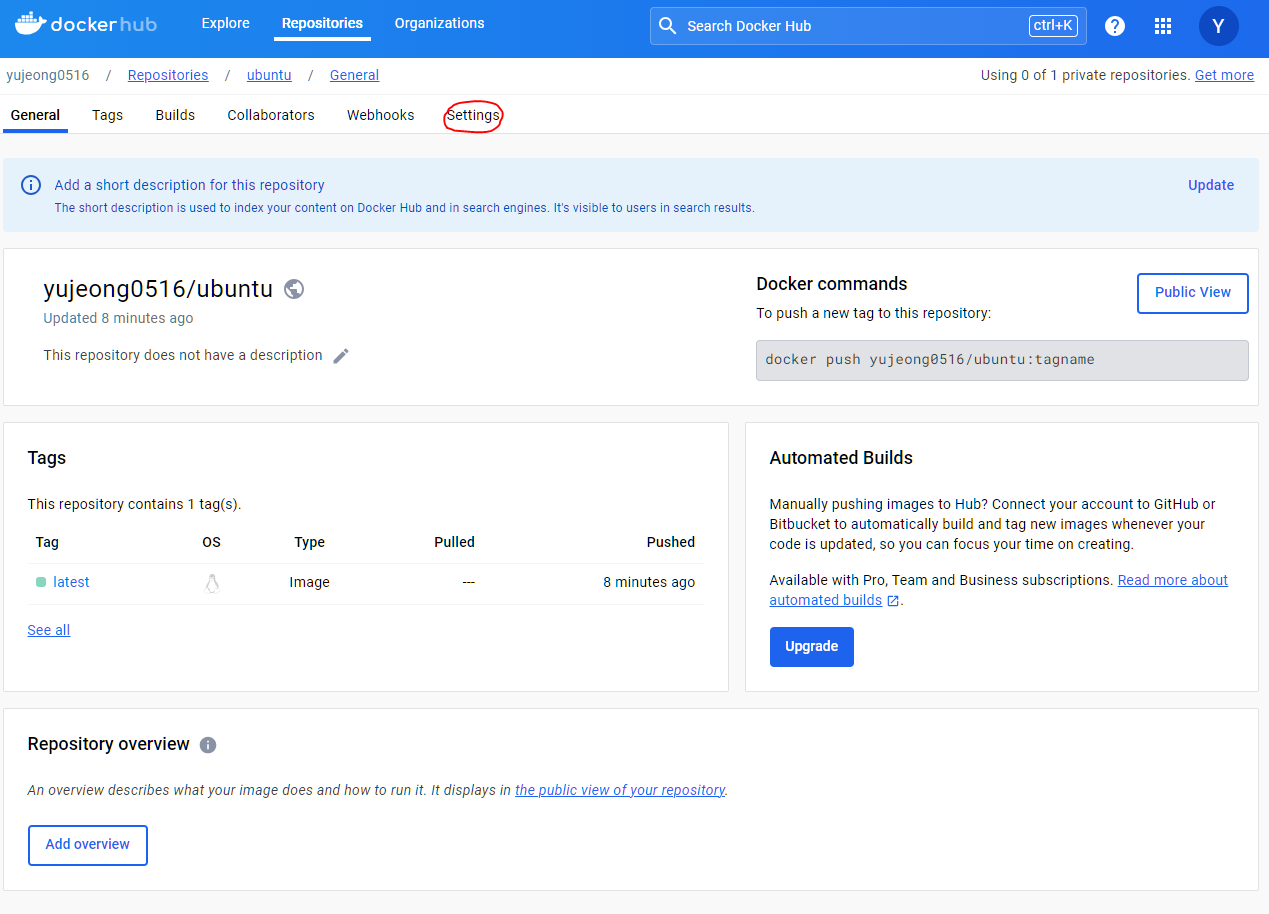Image resolution: width=1269 pixels, height=914 pixels.
Task: Click the Image type cell
Action: coord(310,582)
